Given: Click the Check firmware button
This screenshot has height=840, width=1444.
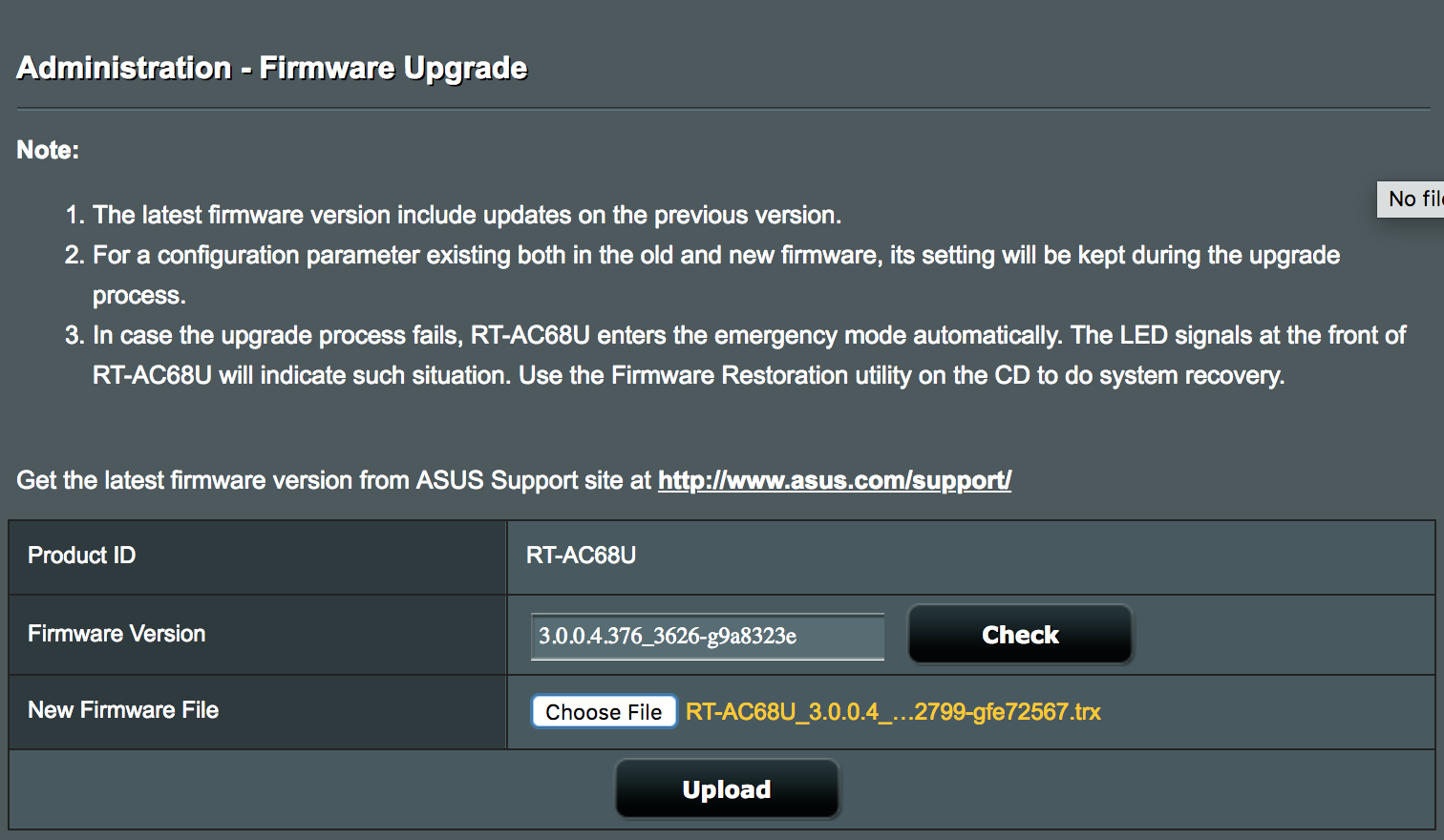Looking at the screenshot, I should 1020,635.
